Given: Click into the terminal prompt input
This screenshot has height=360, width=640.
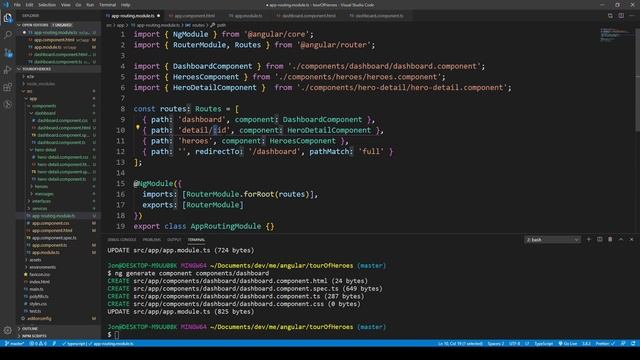Looking at the screenshot, I should point(117,335).
